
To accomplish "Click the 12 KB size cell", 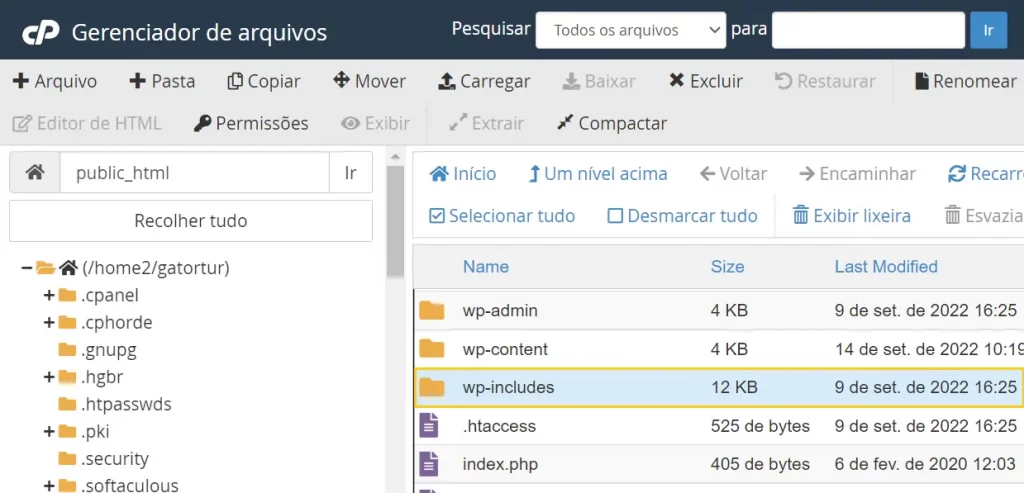I will 734,388.
